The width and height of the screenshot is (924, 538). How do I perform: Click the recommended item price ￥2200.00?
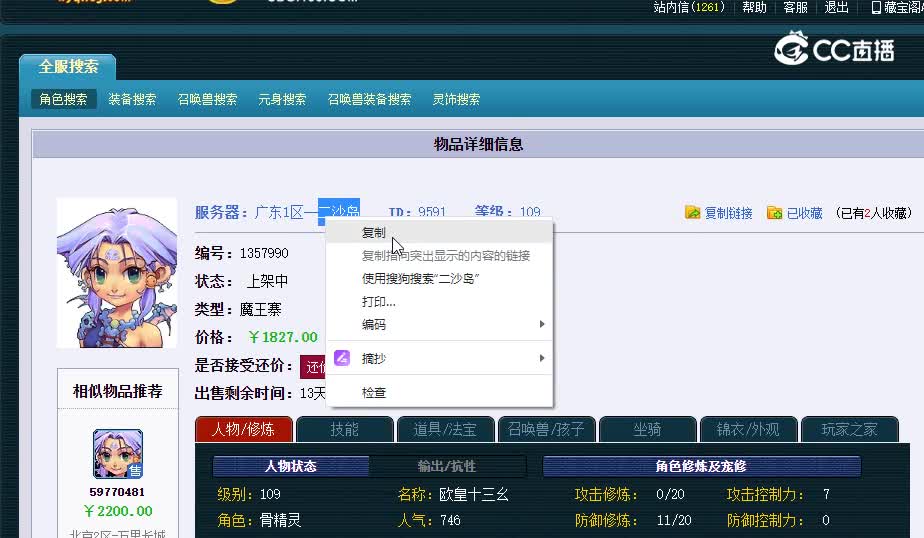(118, 511)
